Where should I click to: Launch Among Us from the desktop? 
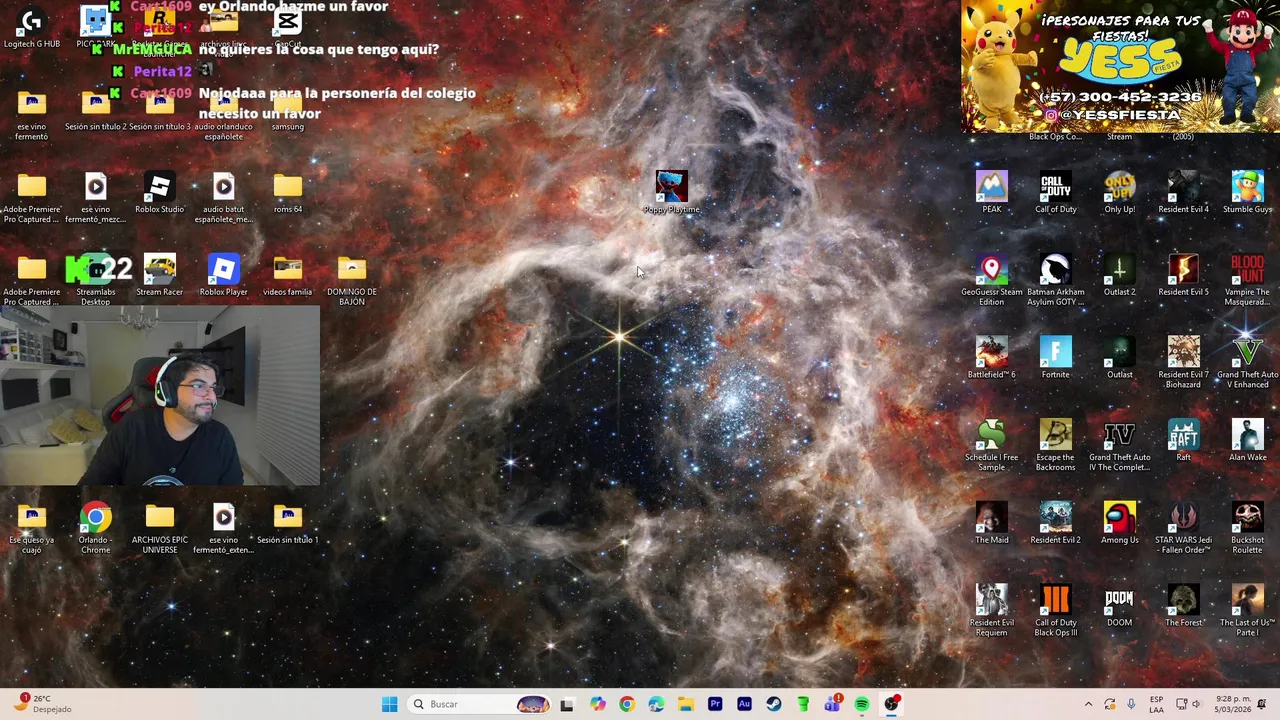pos(1119,524)
